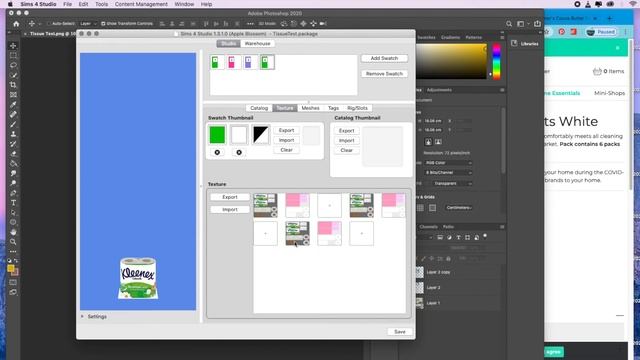Image resolution: width=640 pixels, height=360 pixels.
Task: Click the Remove Swatch button
Action: [x=384, y=74]
